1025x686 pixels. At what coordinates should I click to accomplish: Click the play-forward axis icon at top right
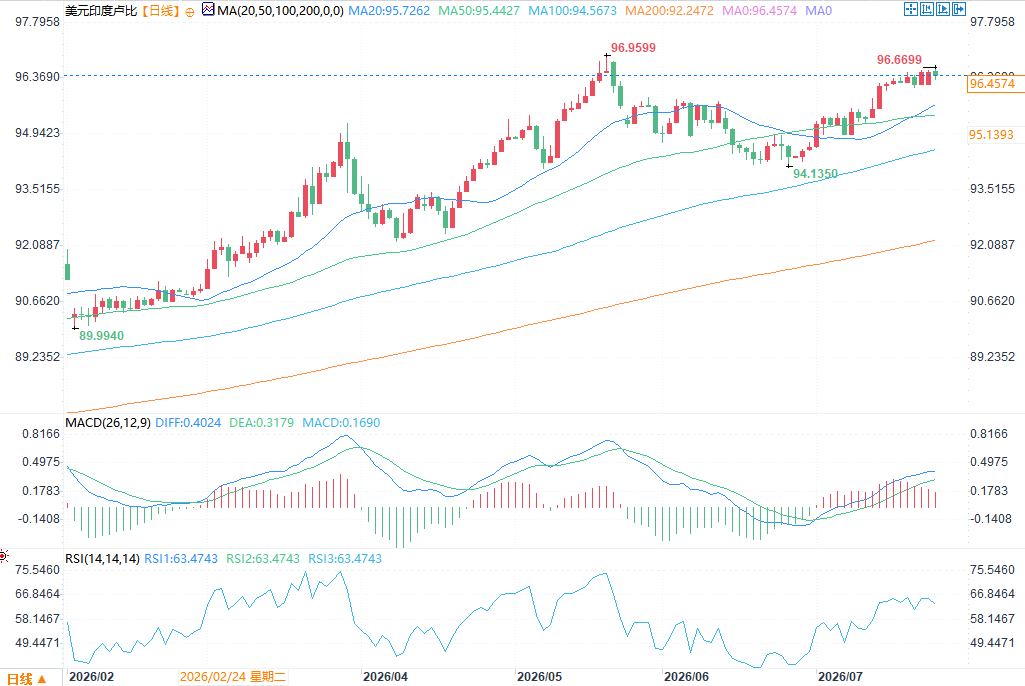coord(943,9)
